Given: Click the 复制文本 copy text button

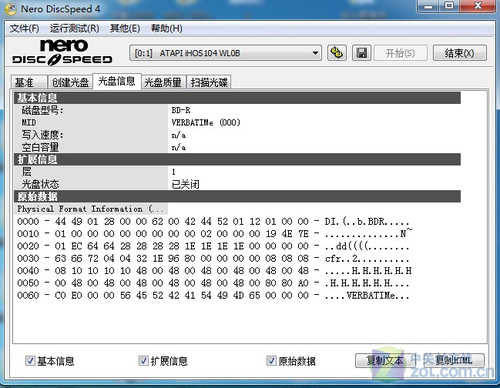Looking at the screenshot, I should tap(385, 360).
